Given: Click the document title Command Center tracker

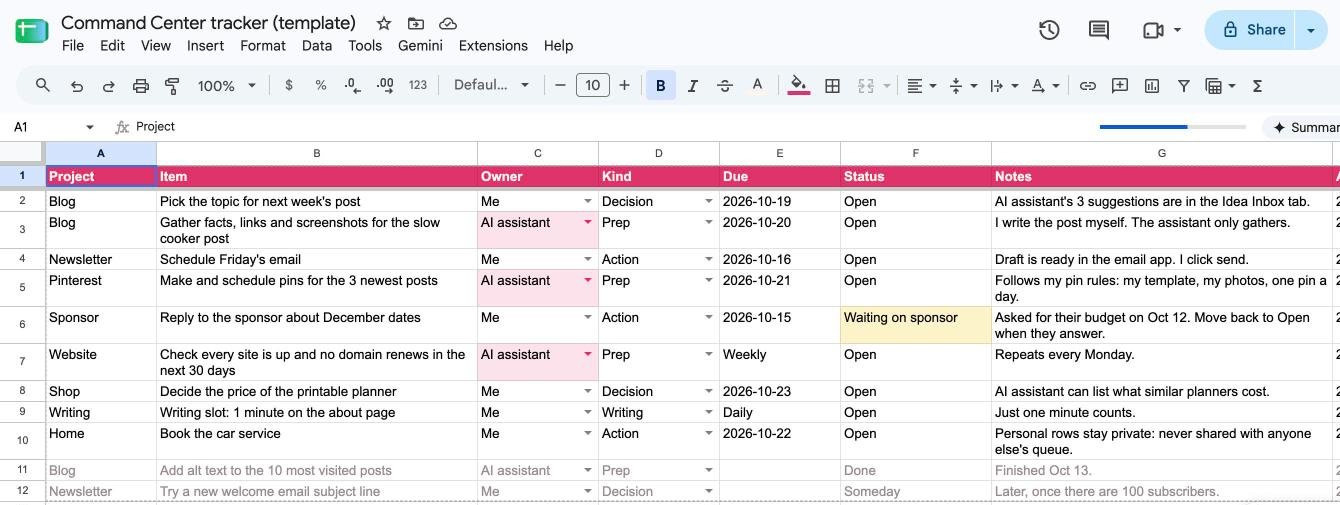Looking at the screenshot, I should 208,22.
